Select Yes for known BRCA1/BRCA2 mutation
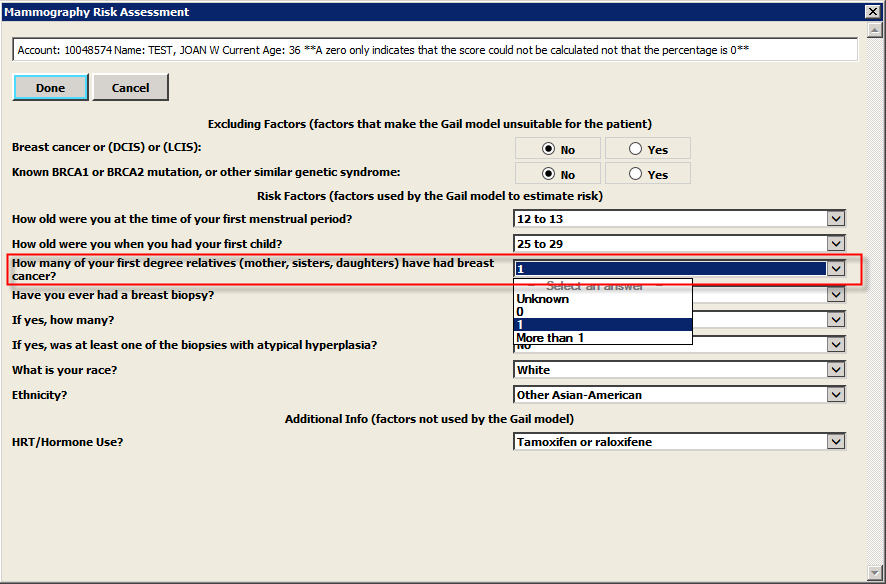The image size is (886, 584). click(637, 174)
